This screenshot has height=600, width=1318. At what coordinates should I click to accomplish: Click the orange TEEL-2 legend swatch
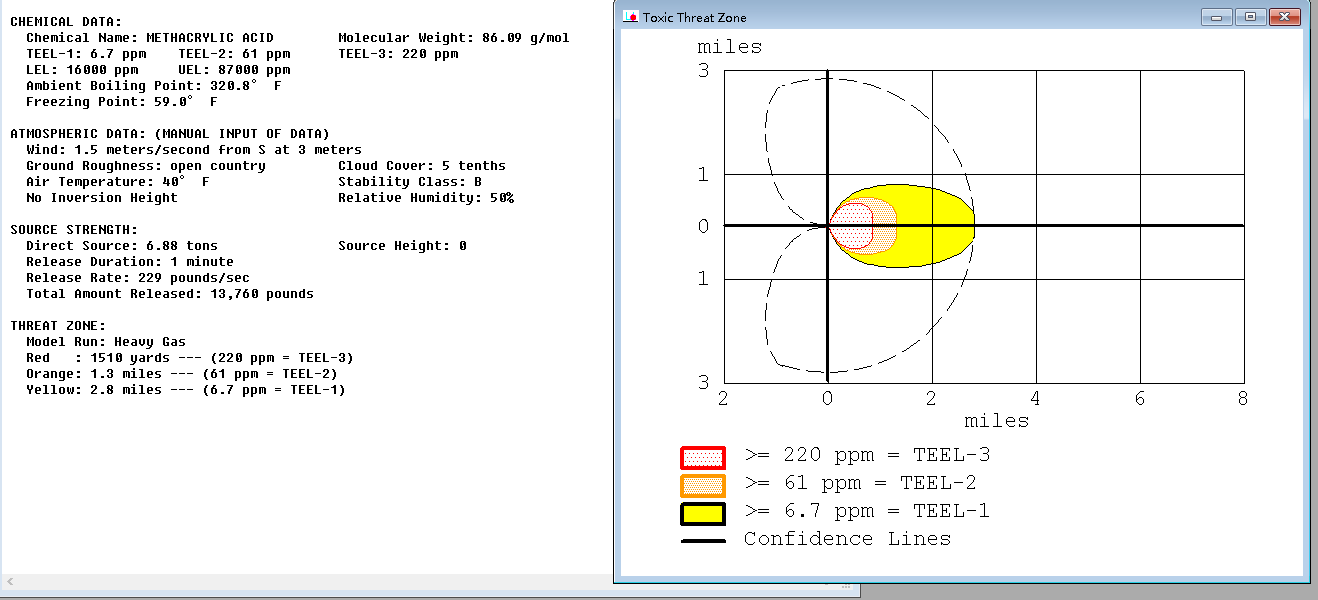click(x=702, y=486)
